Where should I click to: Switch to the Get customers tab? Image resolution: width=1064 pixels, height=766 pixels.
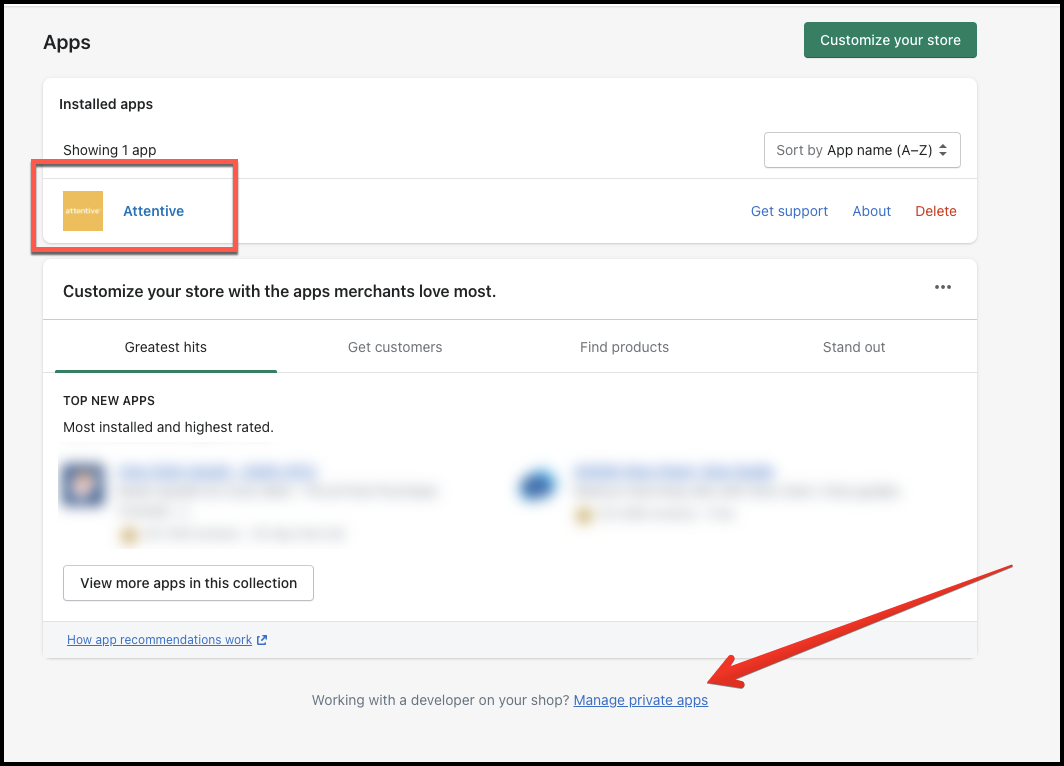tap(395, 347)
